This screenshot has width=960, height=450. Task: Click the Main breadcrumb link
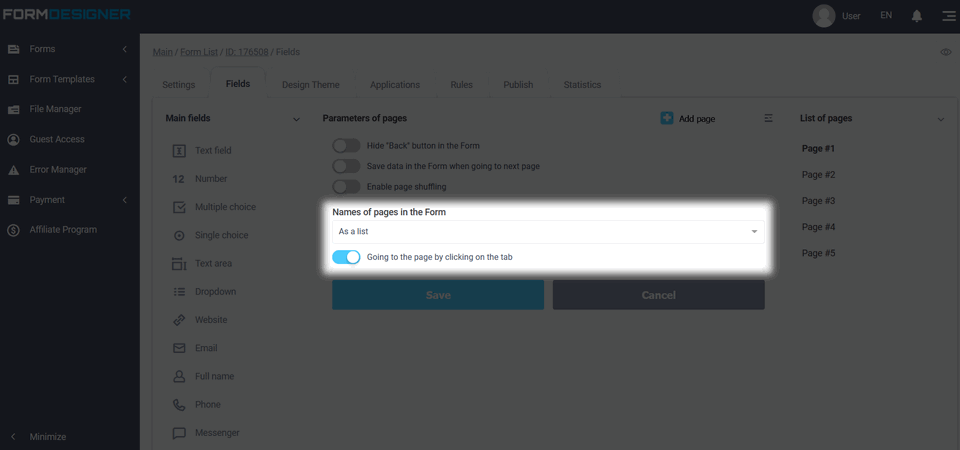[x=163, y=52]
